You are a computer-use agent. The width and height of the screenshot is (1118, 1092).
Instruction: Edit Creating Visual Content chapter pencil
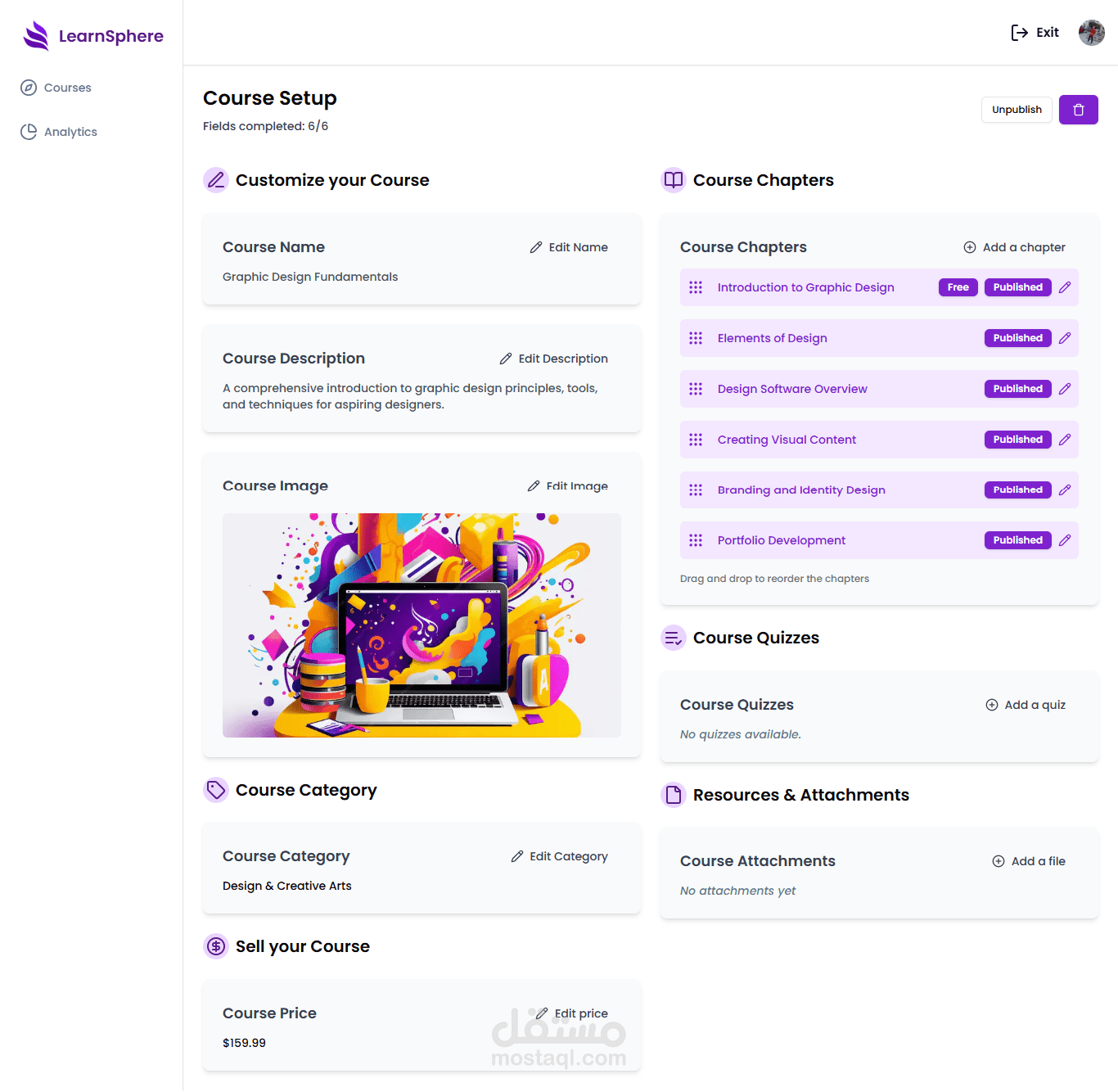(x=1065, y=440)
